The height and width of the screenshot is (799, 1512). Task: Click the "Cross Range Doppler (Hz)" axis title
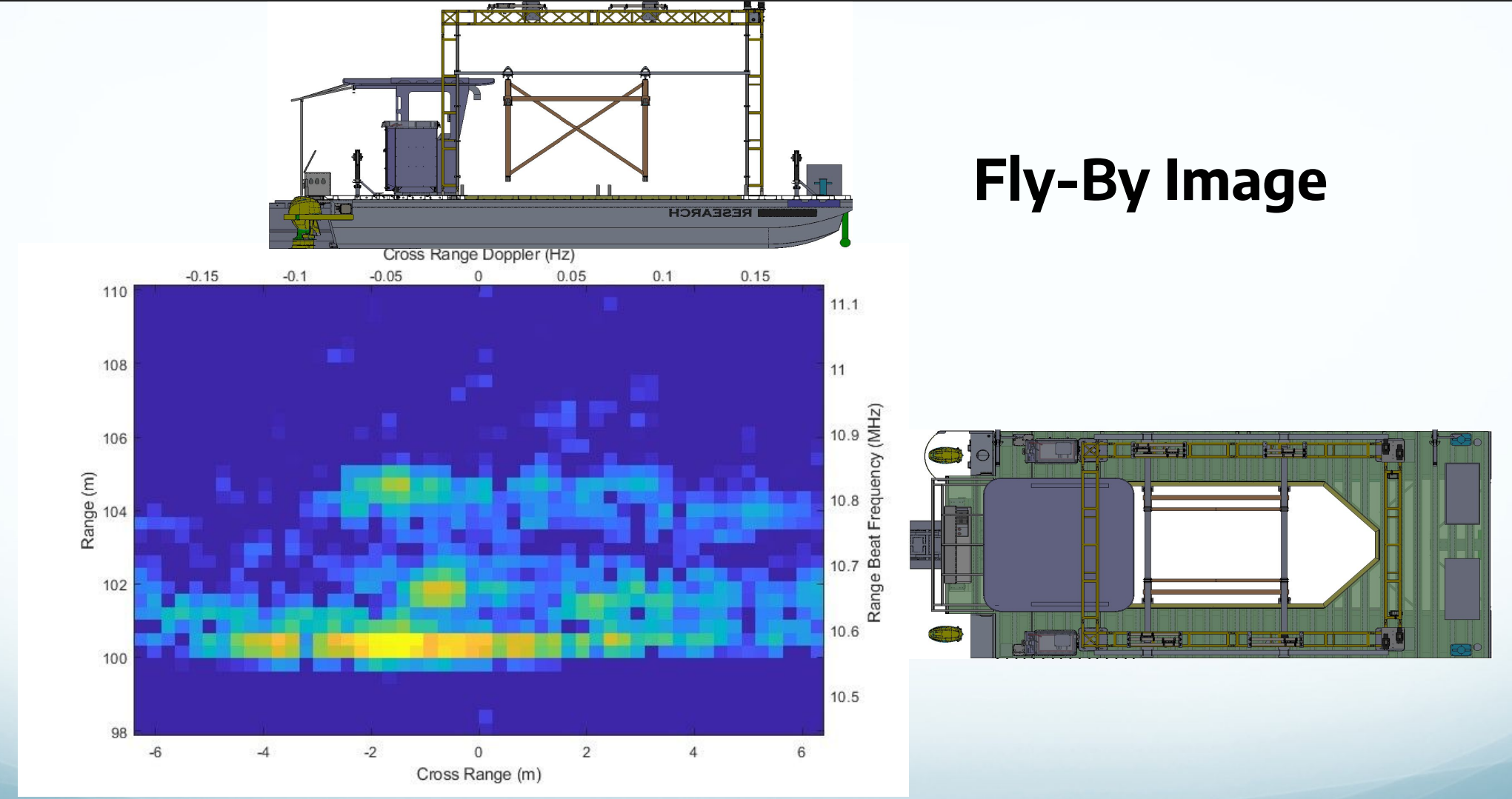(479, 255)
